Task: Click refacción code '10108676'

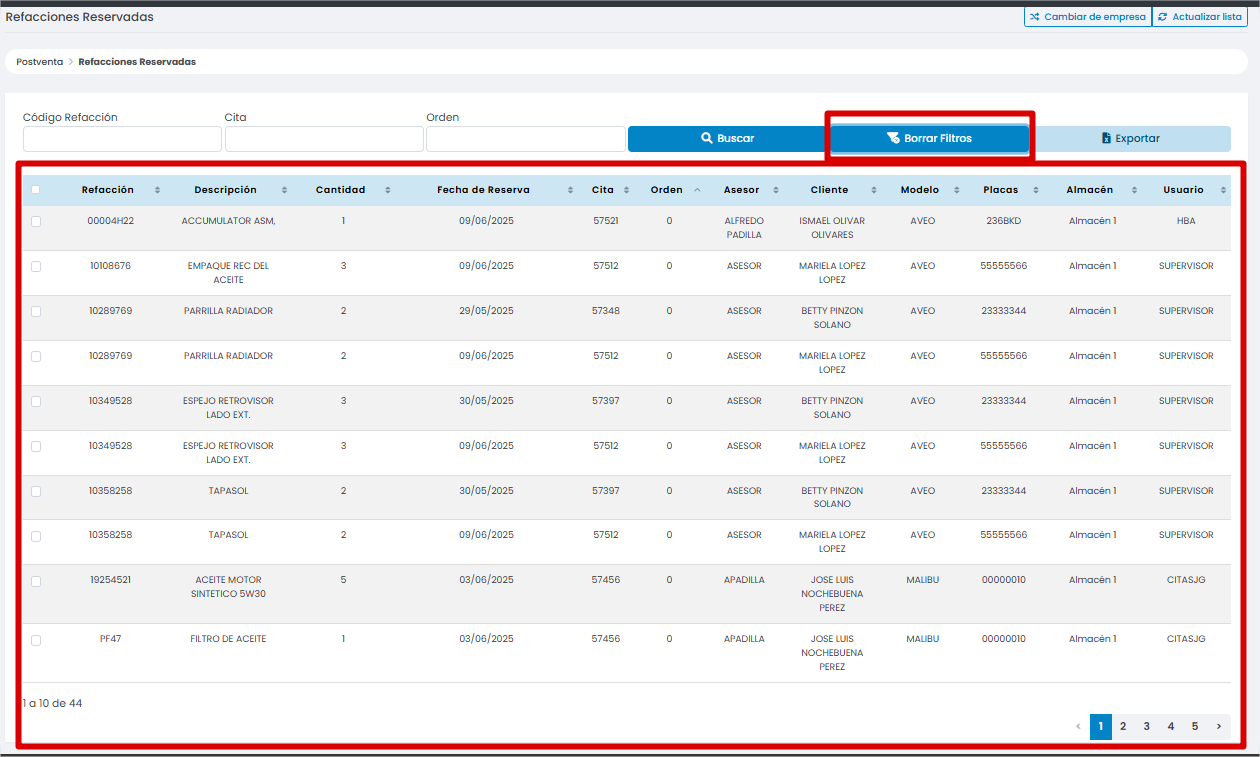Action: pyautogui.click(x=111, y=266)
